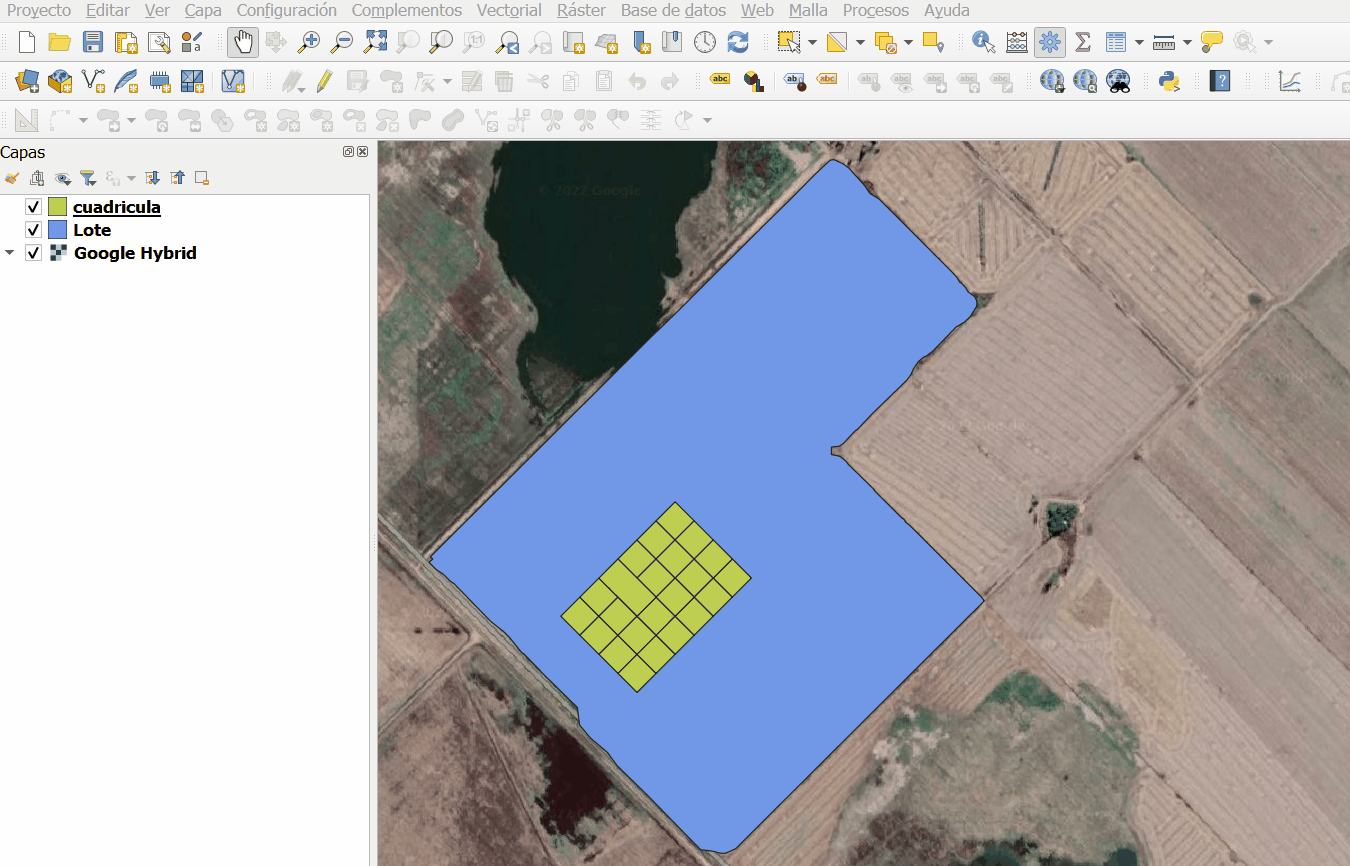Viewport: 1350px width, 866px height.
Task: Open the Ráster menu
Action: [x=581, y=10]
